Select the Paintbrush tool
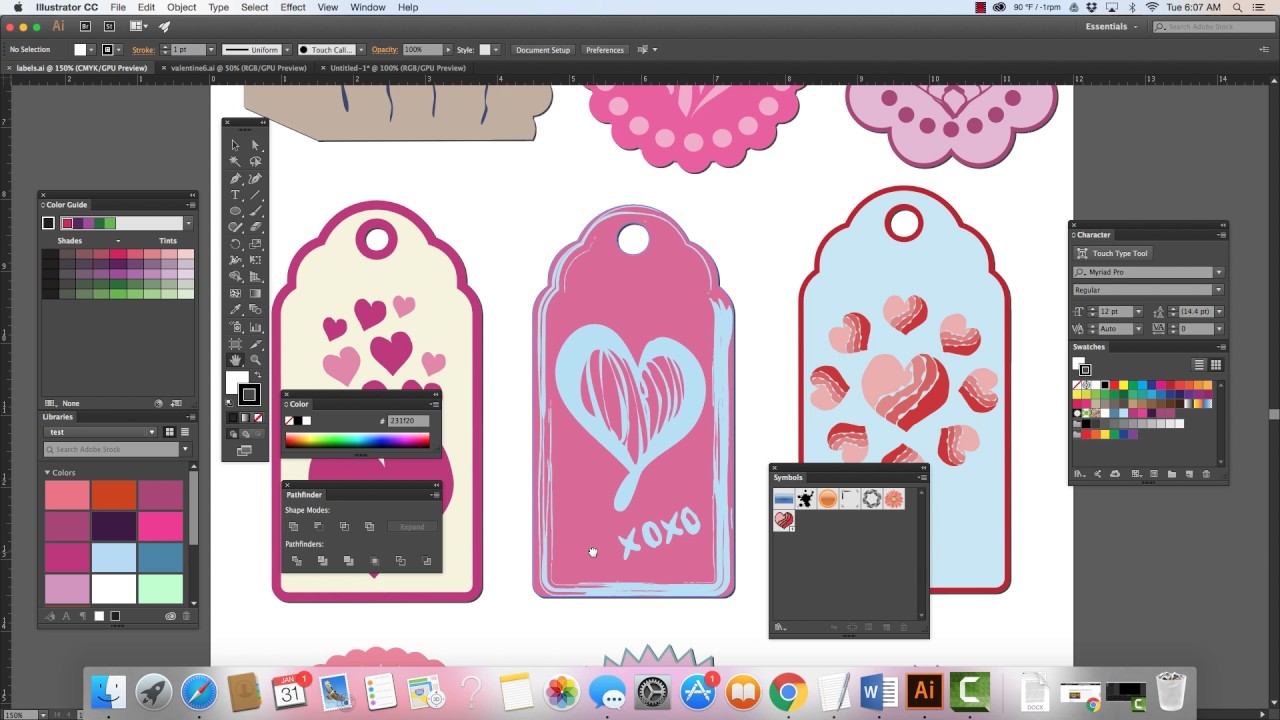 click(x=255, y=211)
